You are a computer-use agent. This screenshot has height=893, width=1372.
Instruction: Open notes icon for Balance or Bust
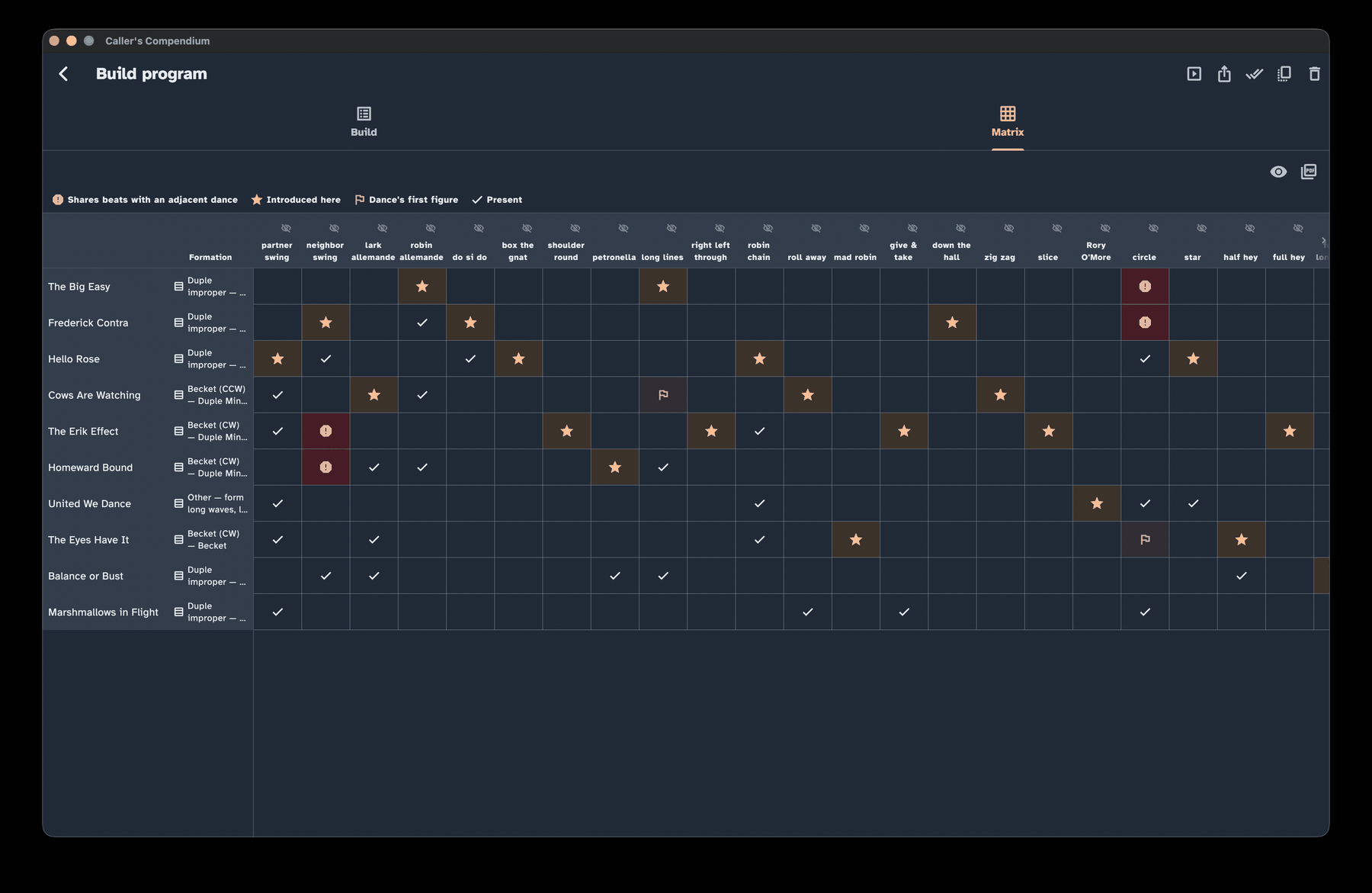(178, 576)
